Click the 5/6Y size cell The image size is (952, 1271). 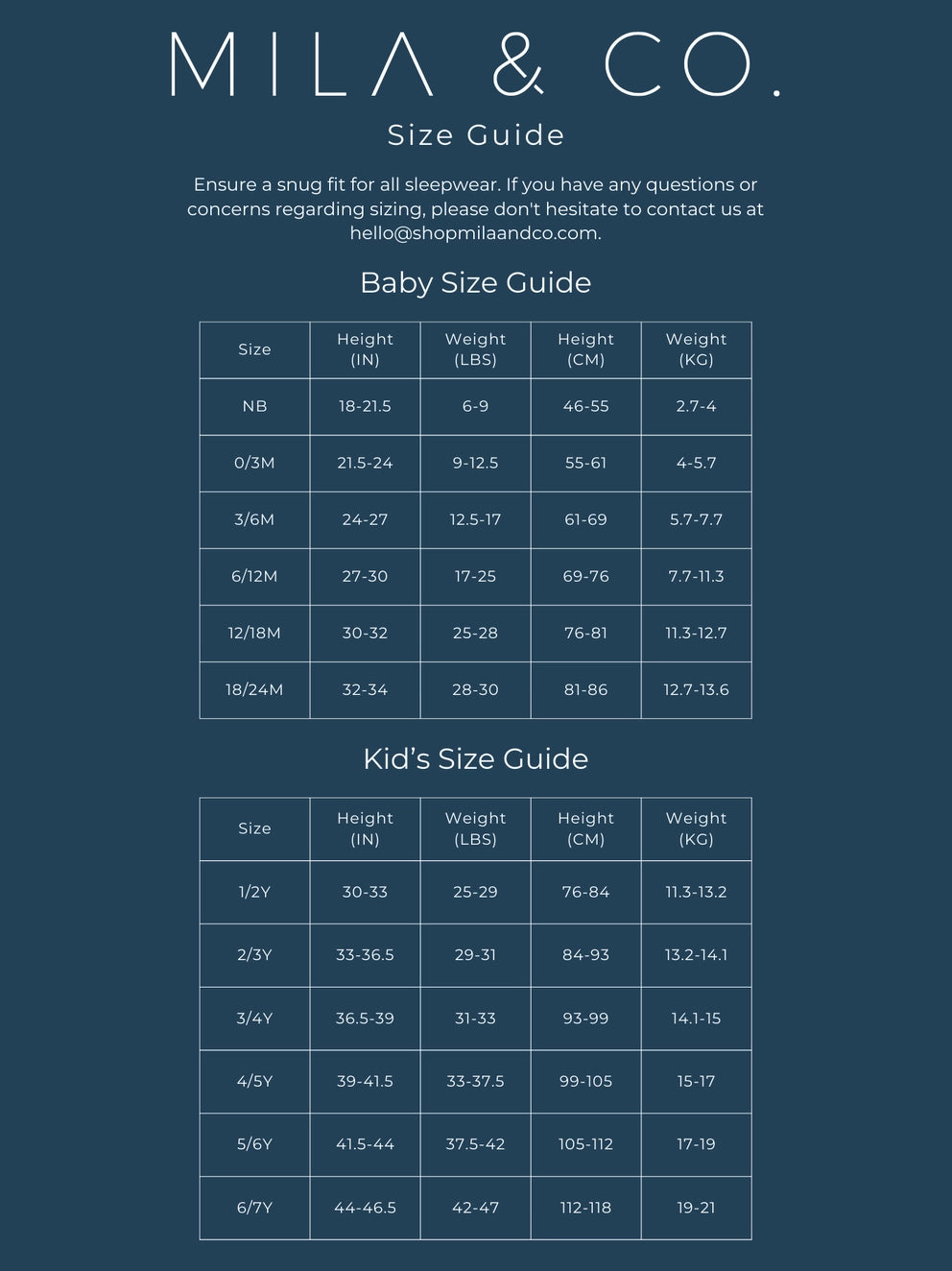pyautogui.click(x=254, y=1144)
